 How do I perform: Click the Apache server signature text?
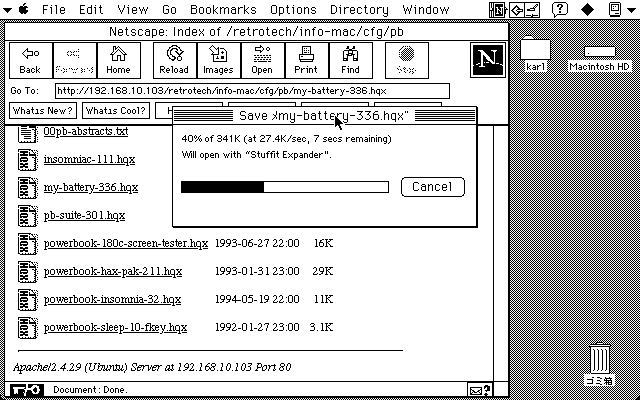pyautogui.click(x=152, y=367)
